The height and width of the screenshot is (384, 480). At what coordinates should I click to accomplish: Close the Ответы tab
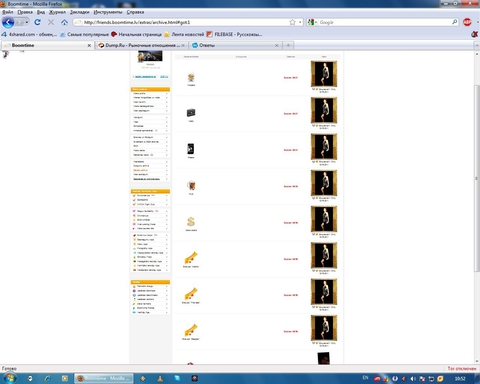point(276,45)
